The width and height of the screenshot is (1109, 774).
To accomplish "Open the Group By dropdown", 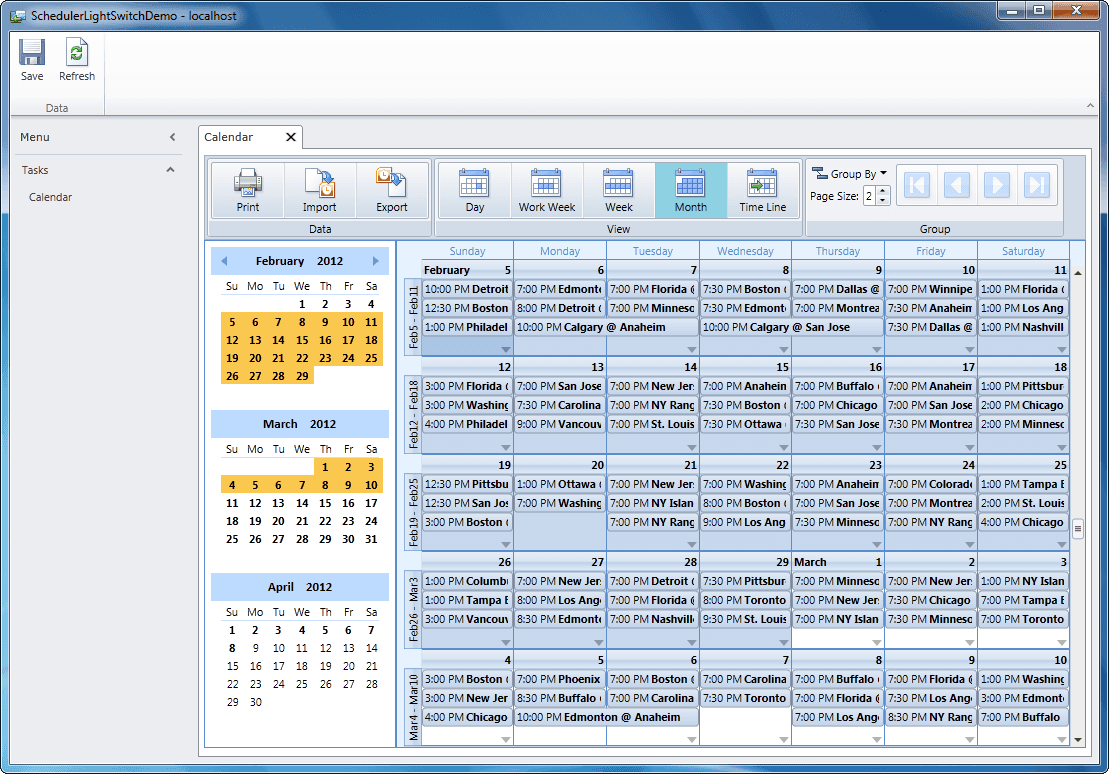I will pos(849,173).
